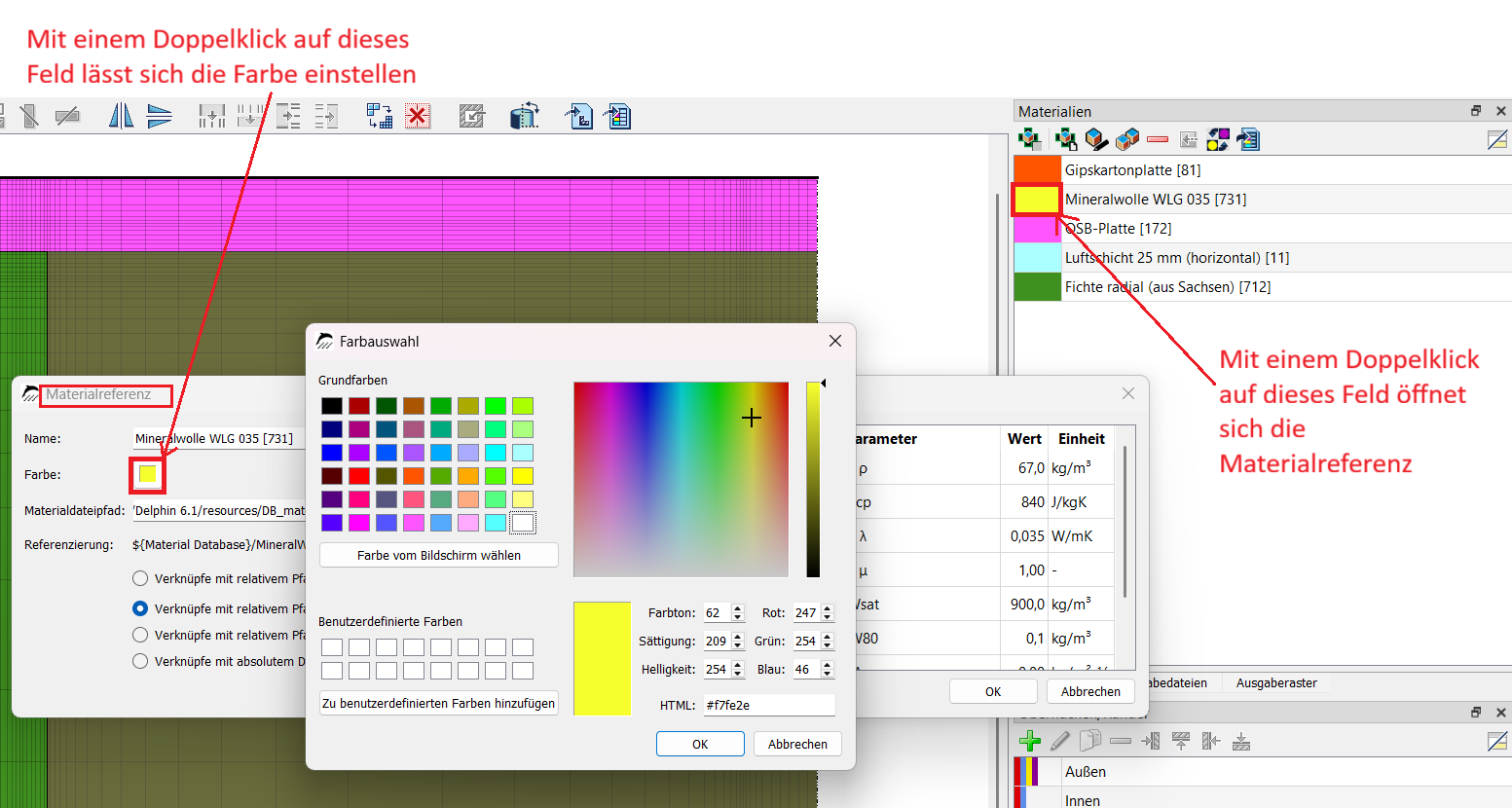This screenshot has height=808, width=1512.
Task: Increase the Farbton value with stepper arrows
Action: click(x=738, y=608)
